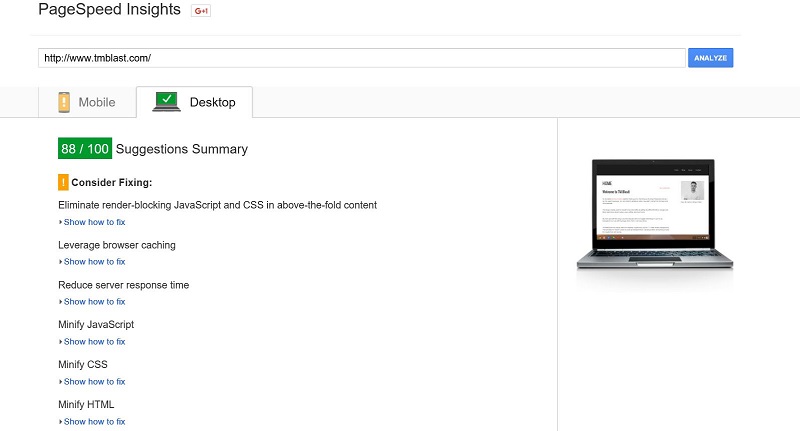Click the Google+ share icon

tap(201, 11)
